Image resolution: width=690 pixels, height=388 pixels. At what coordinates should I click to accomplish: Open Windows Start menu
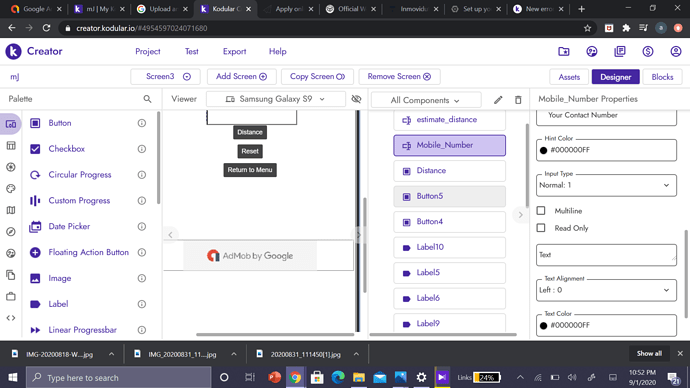pyautogui.click(x=13, y=377)
